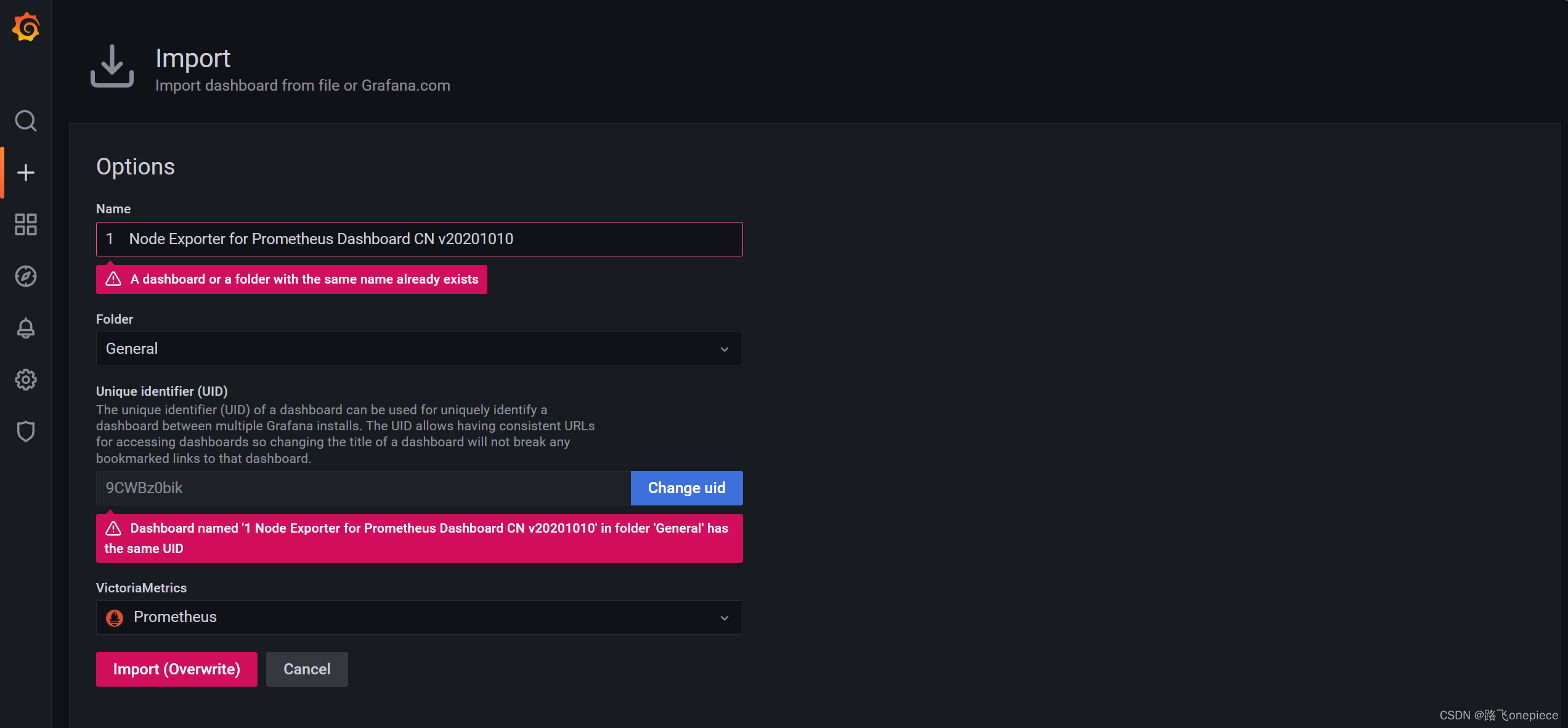
Task: Click warning icon in same UID error
Action: pyautogui.click(x=113, y=528)
